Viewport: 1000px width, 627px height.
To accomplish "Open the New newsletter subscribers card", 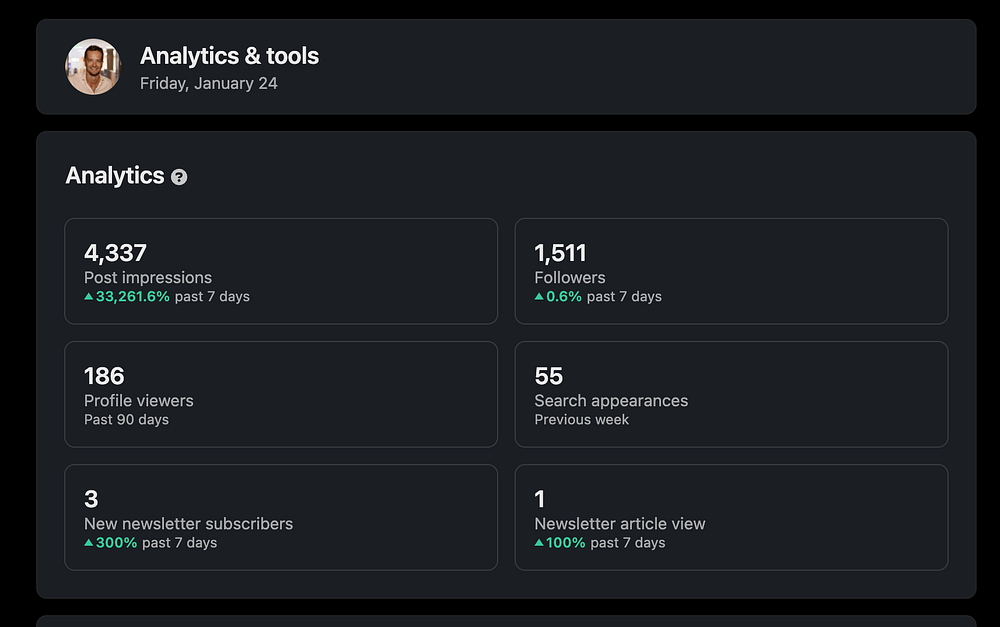I will coord(280,517).
